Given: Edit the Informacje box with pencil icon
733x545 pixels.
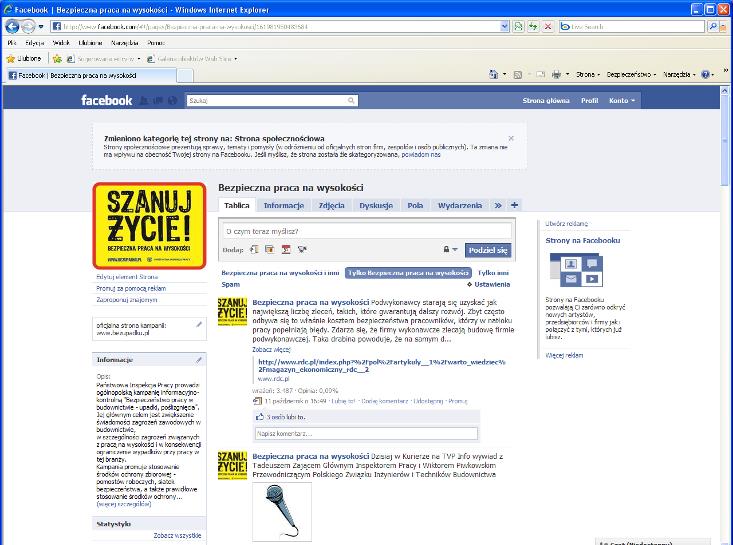Looking at the screenshot, I should click(x=199, y=360).
